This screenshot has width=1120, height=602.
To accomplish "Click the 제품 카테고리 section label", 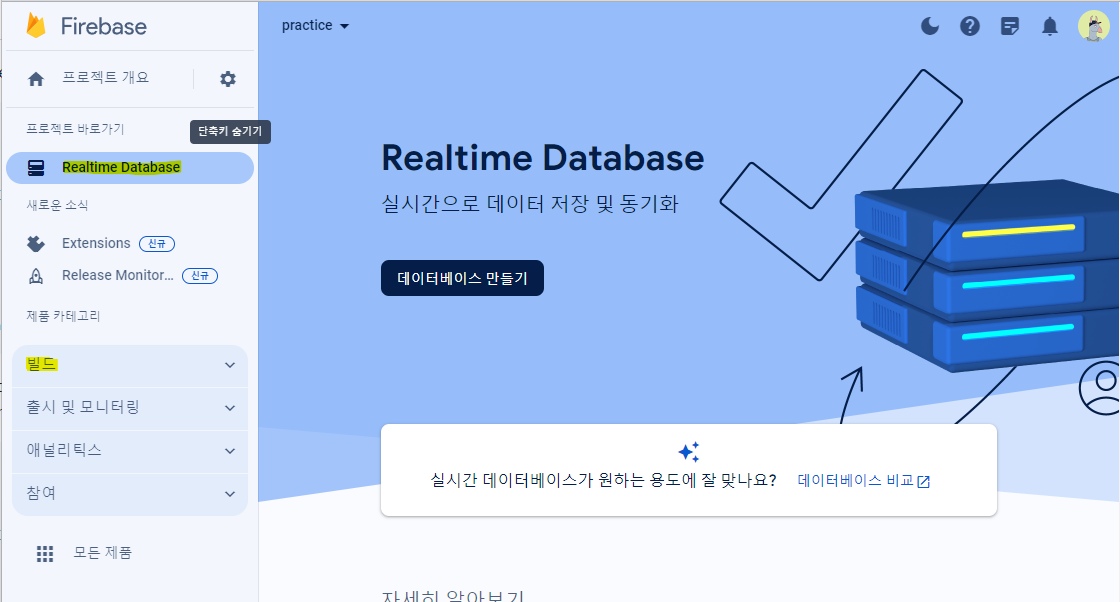I will (x=63, y=316).
